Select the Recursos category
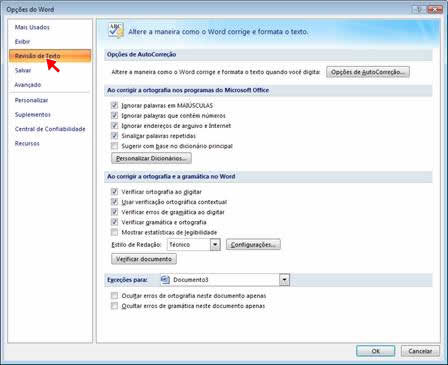448x365 pixels. pos(27,143)
